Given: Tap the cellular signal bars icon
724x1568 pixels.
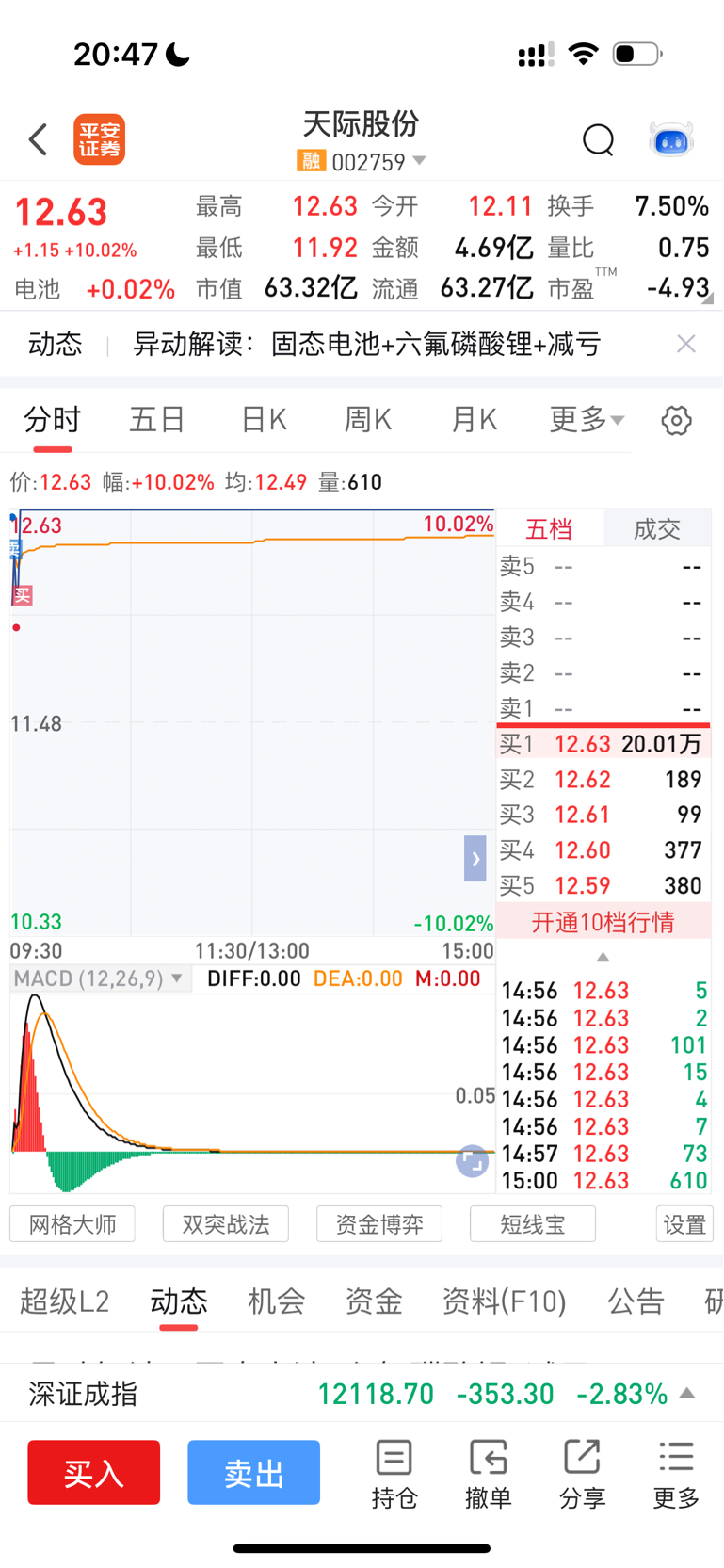Looking at the screenshot, I should (536, 55).
